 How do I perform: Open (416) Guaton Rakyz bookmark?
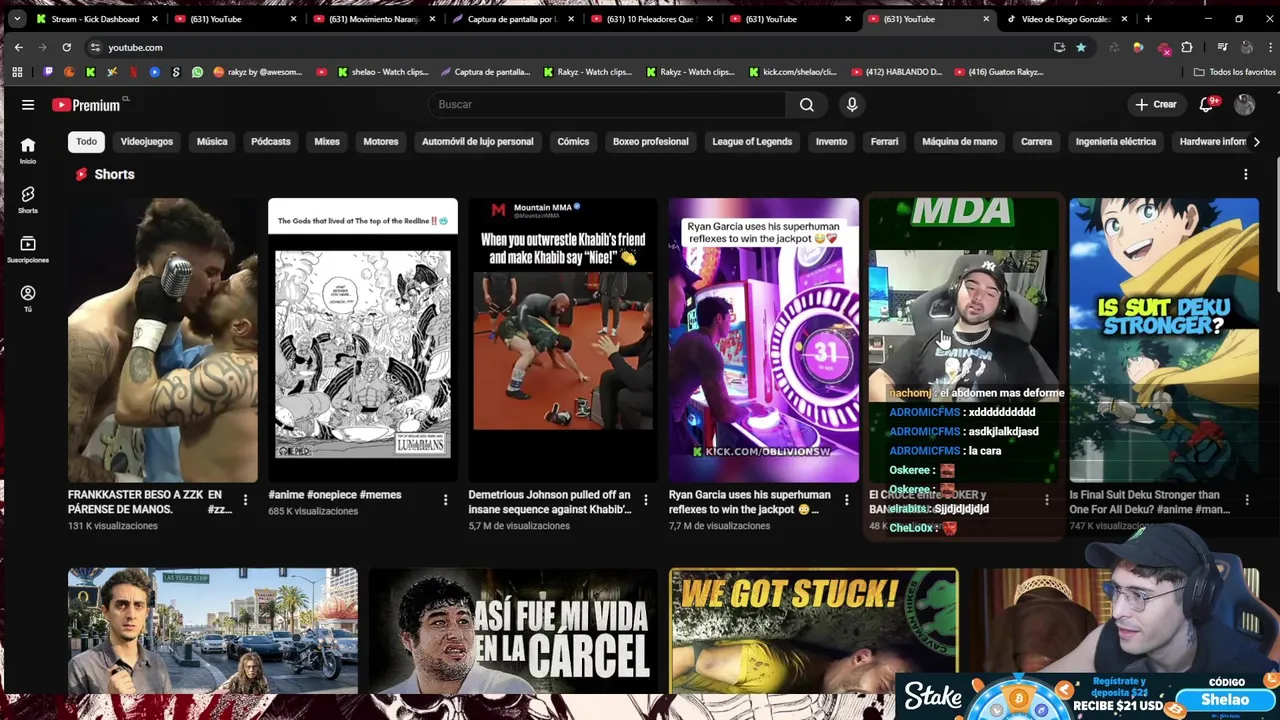[999, 72]
